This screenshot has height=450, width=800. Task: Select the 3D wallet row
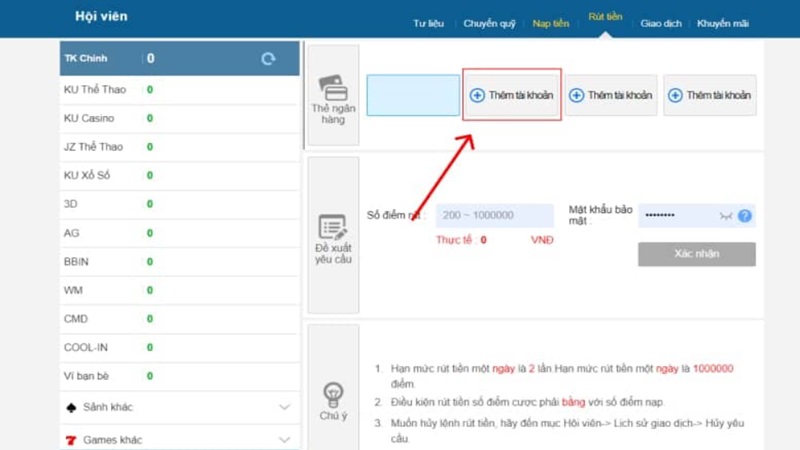[x=179, y=204]
